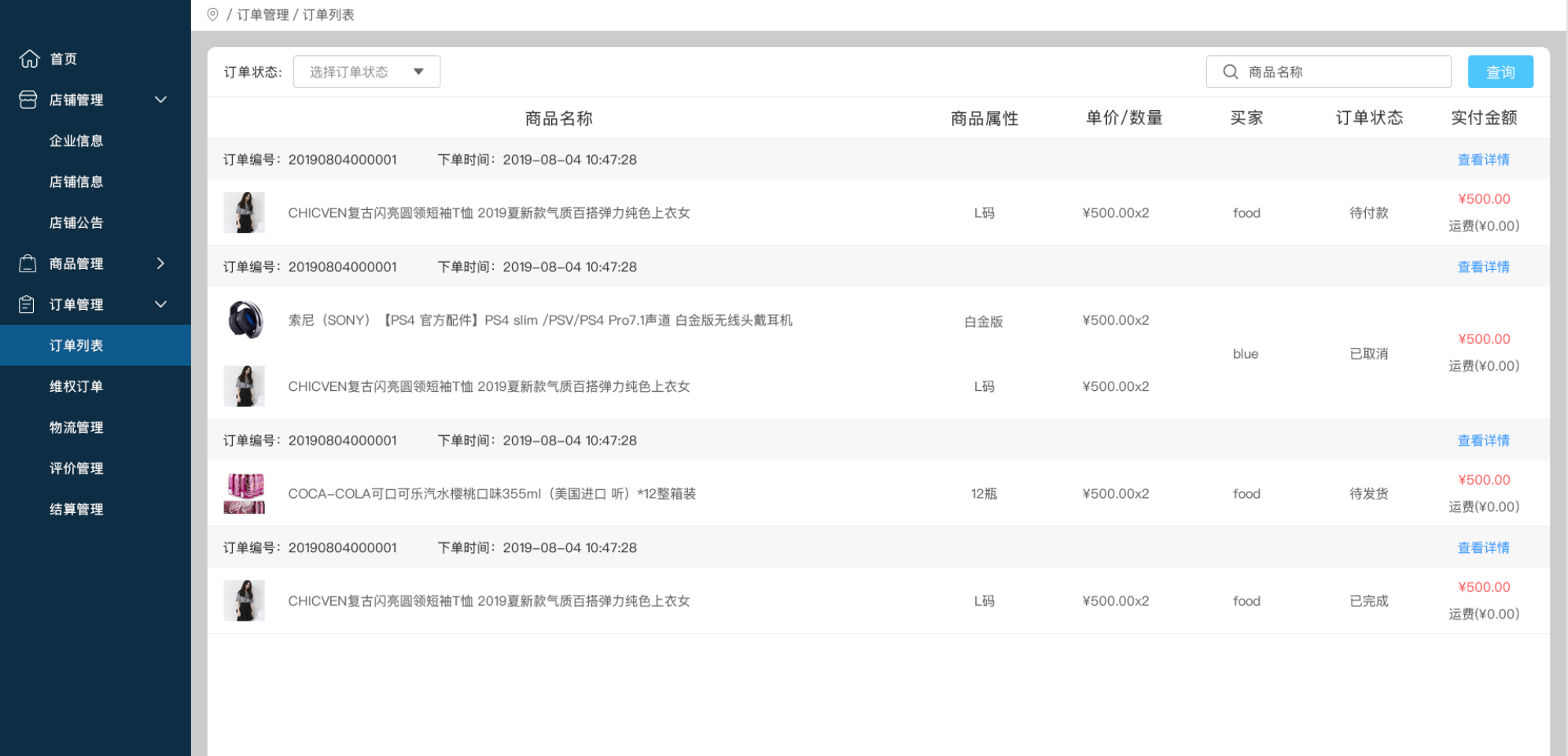Open 企业信息 submenu item
The height and width of the screenshot is (756, 1568).
coord(76,141)
